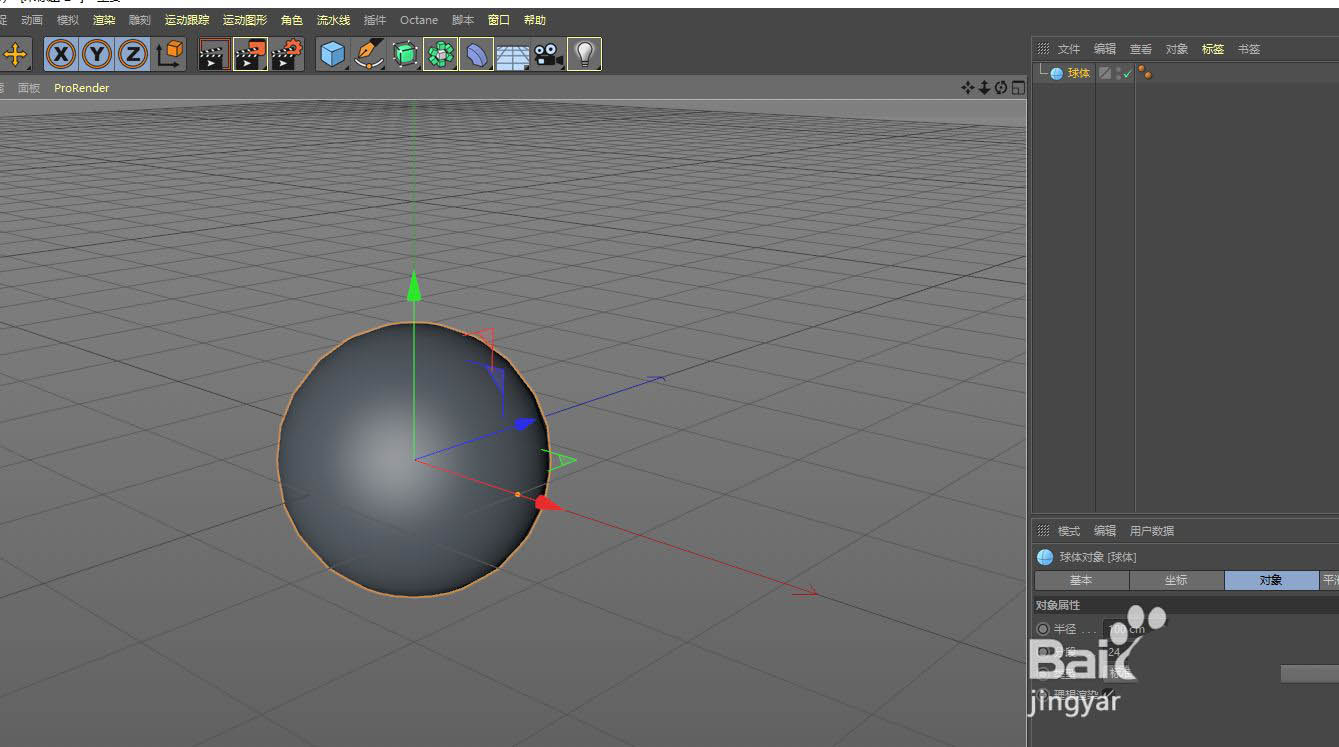Screen dimensions: 1339x747
Task: Toggle the viewport maximize layout icon
Action: (x=1018, y=88)
